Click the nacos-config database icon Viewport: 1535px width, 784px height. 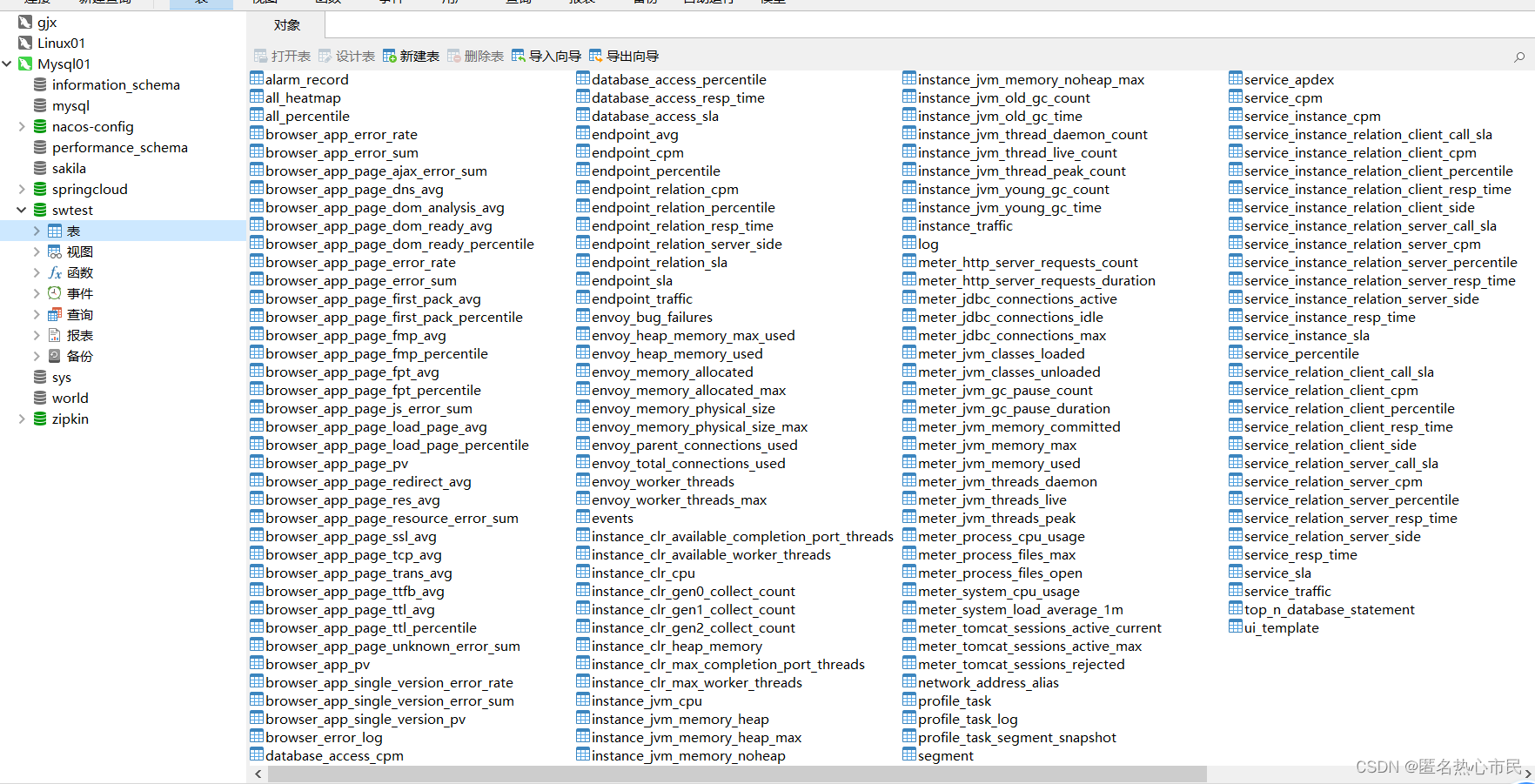pyautogui.click(x=40, y=126)
